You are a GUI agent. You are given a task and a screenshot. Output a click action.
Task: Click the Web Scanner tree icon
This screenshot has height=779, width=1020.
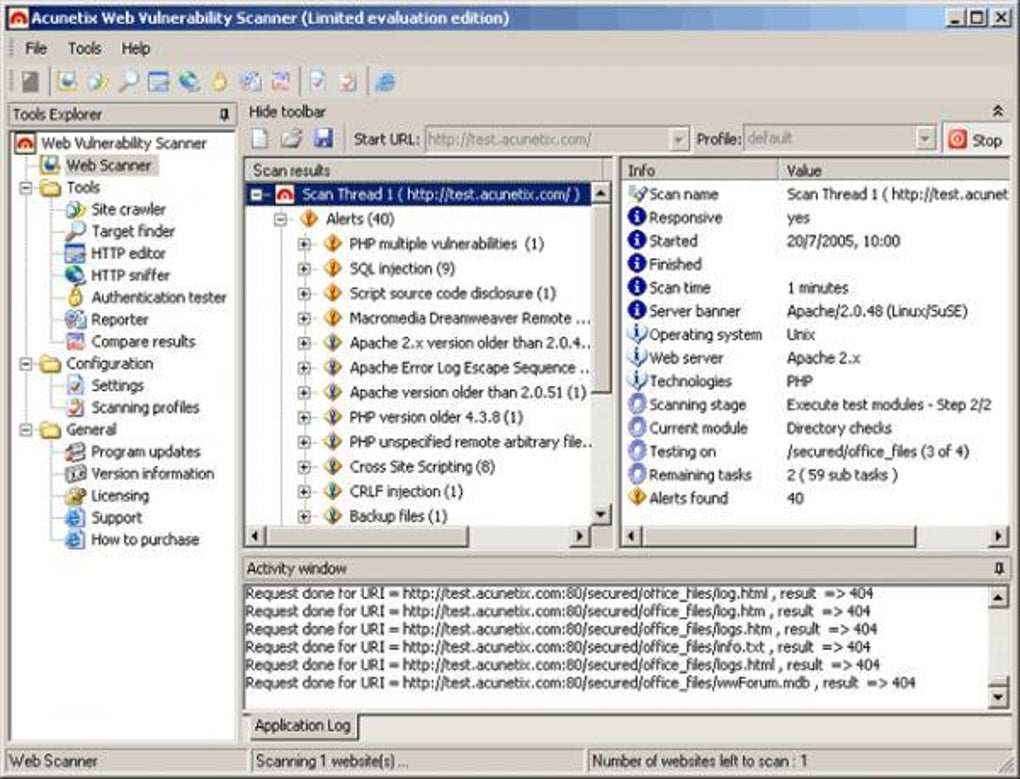click(50, 165)
